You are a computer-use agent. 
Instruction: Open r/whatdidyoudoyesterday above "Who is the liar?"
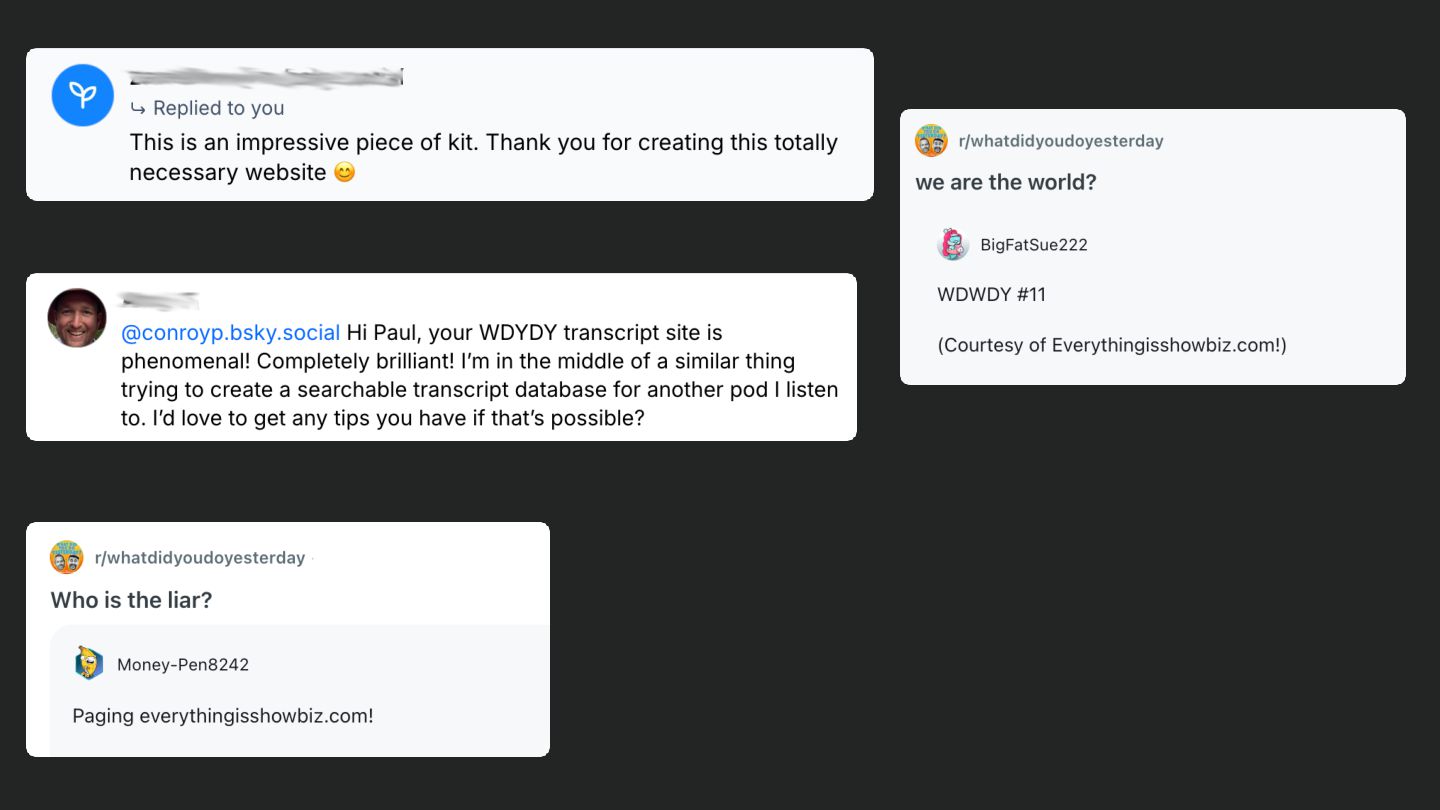point(200,558)
